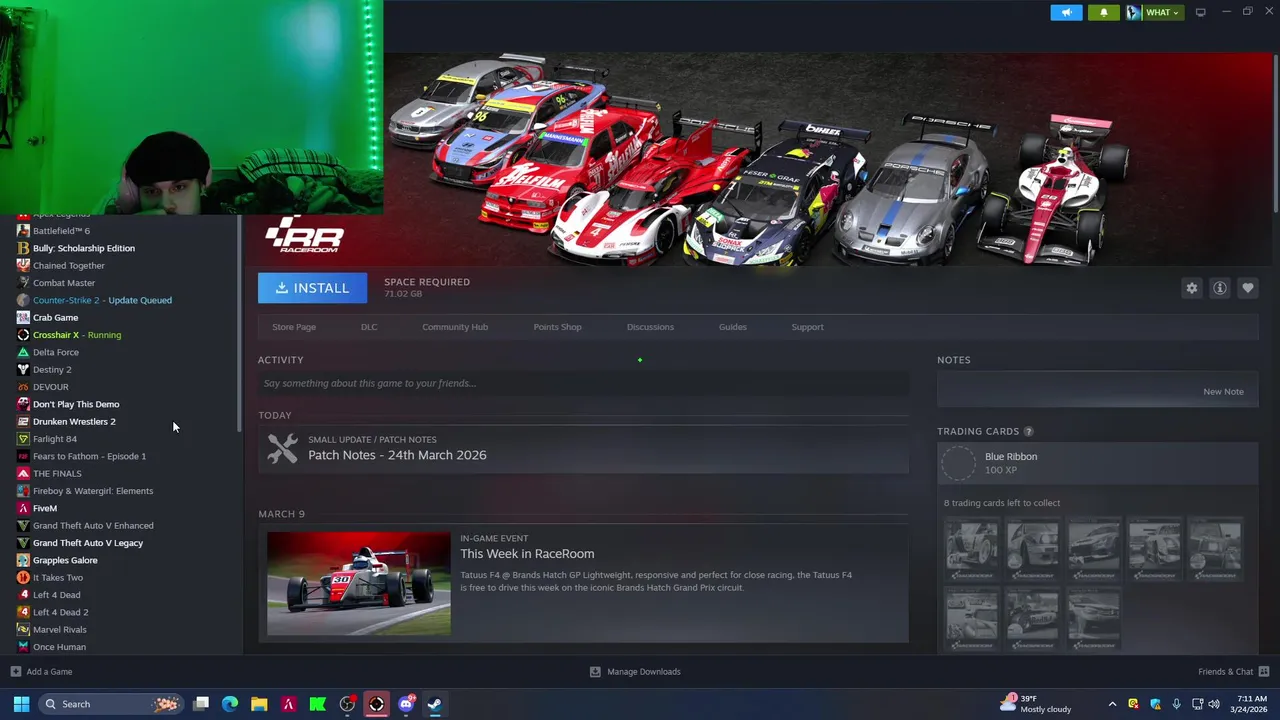Click the Add a Game plus icon

click(x=15, y=672)
